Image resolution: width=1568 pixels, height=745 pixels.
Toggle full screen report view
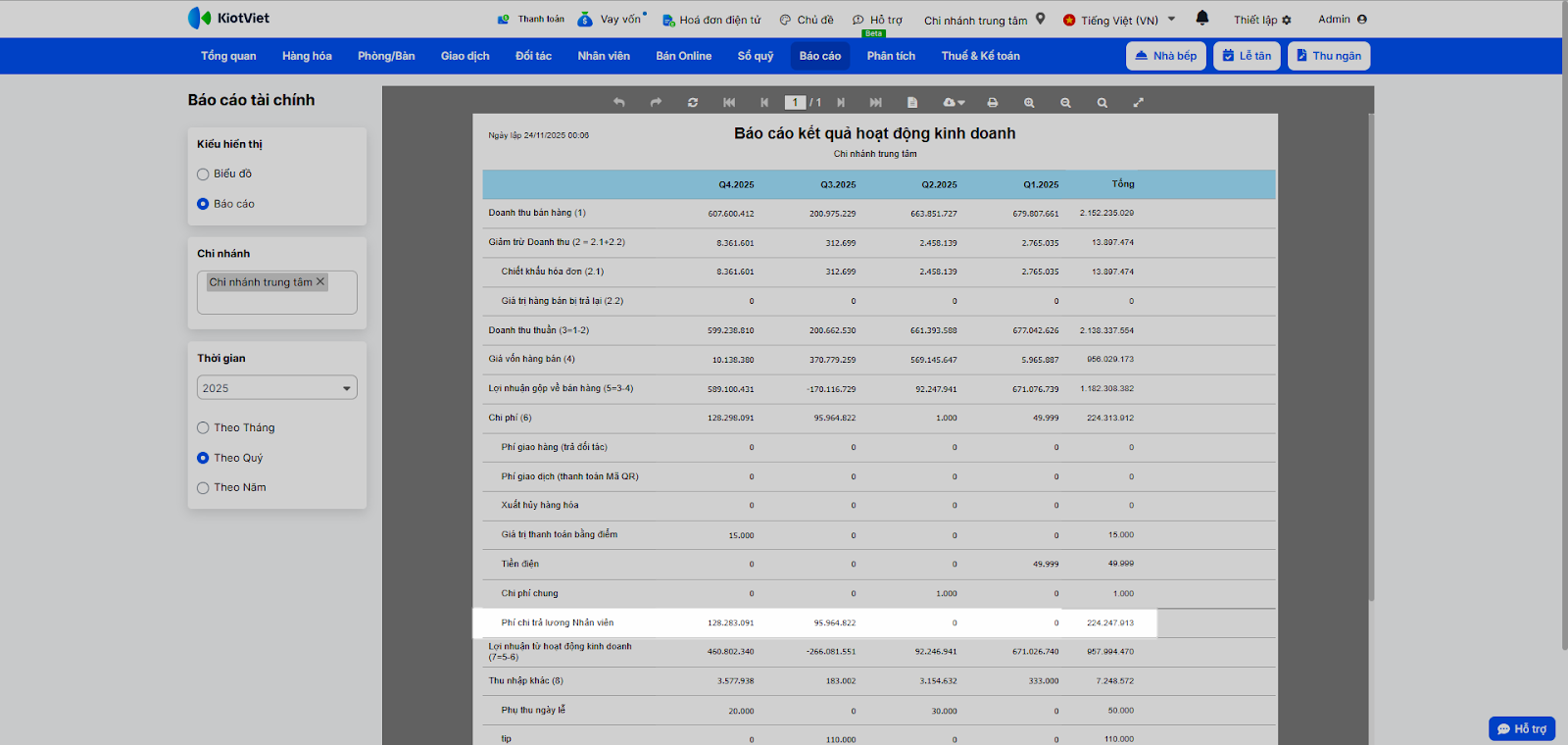[1139, 103]
